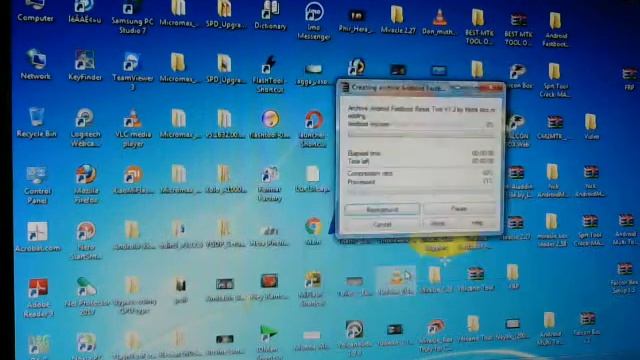Launch Net Protector 2017 shortcut

pos(87,296)
